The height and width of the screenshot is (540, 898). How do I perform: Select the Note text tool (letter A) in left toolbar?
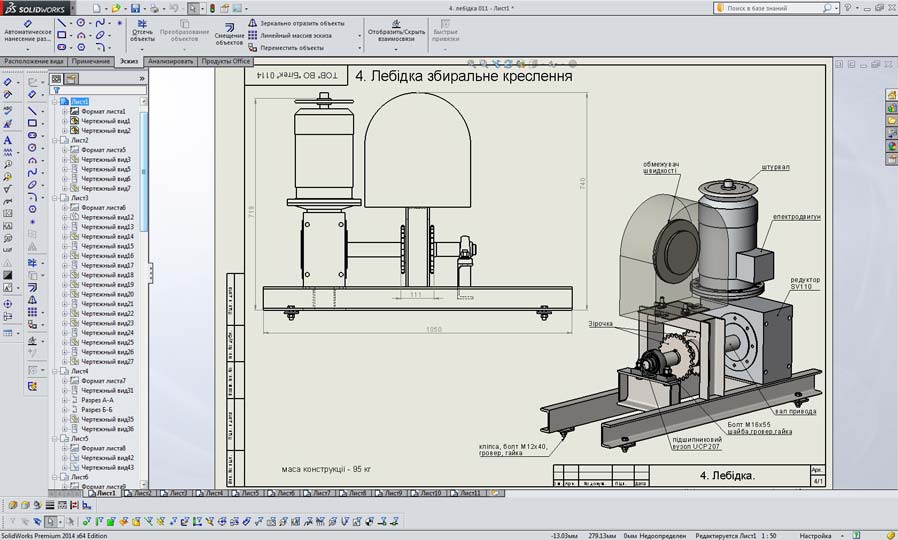tap(7, 140)
